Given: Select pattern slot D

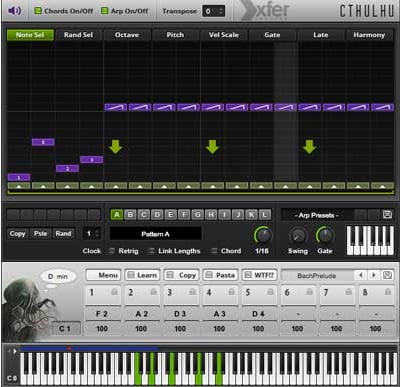Looking at the screenshot, I should coord(157,215).
